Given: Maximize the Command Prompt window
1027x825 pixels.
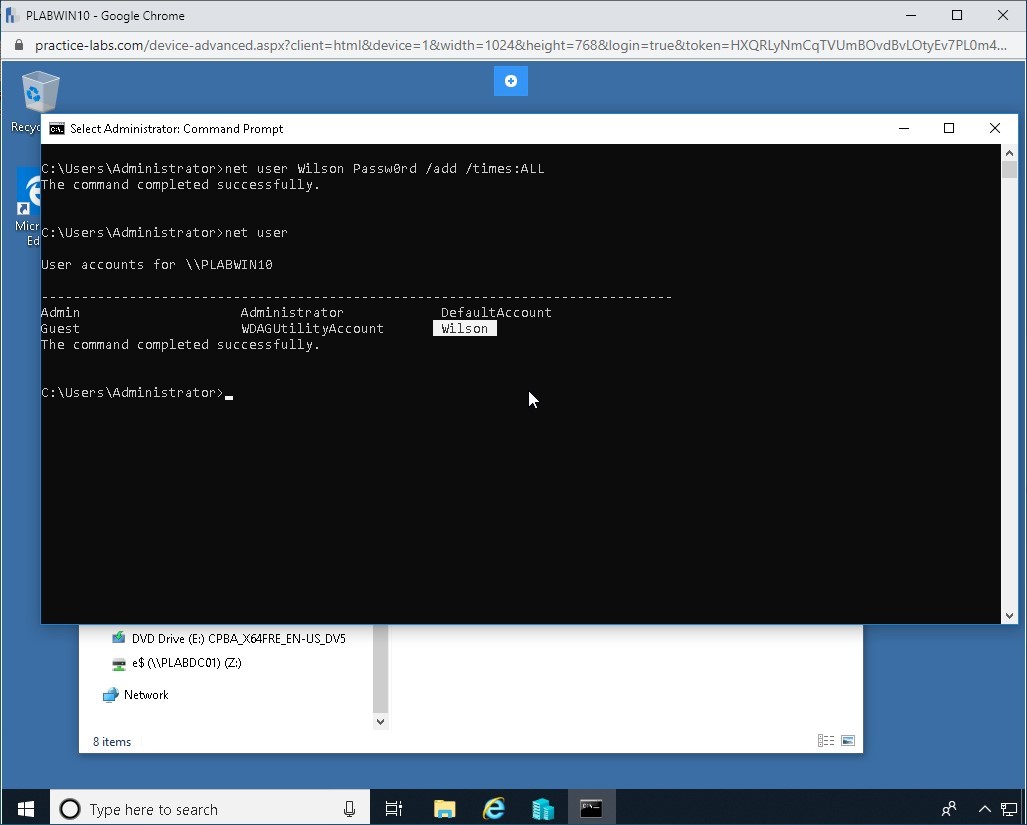Looking at the screenshot, I should pyautogui.click(x=948, y=128).
